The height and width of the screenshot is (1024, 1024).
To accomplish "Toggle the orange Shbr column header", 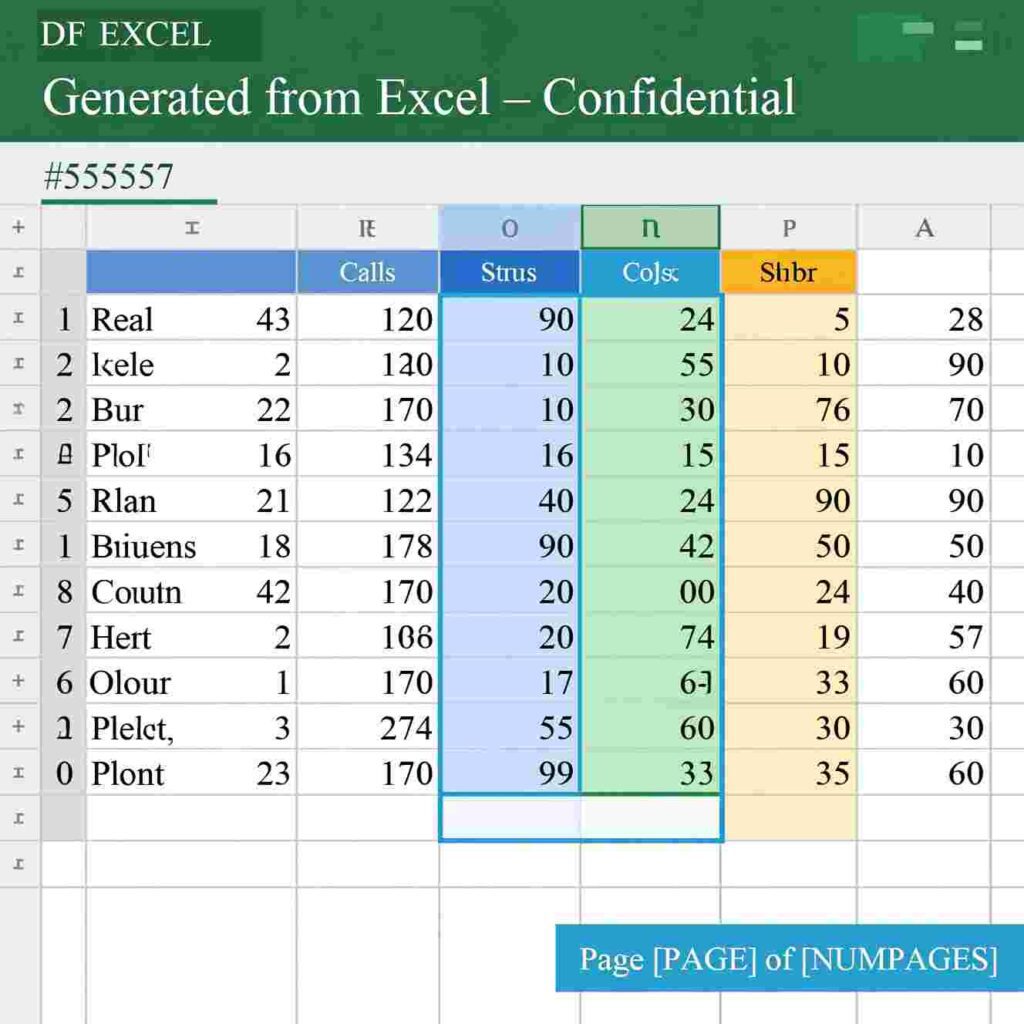I will (x=789, y=272).
